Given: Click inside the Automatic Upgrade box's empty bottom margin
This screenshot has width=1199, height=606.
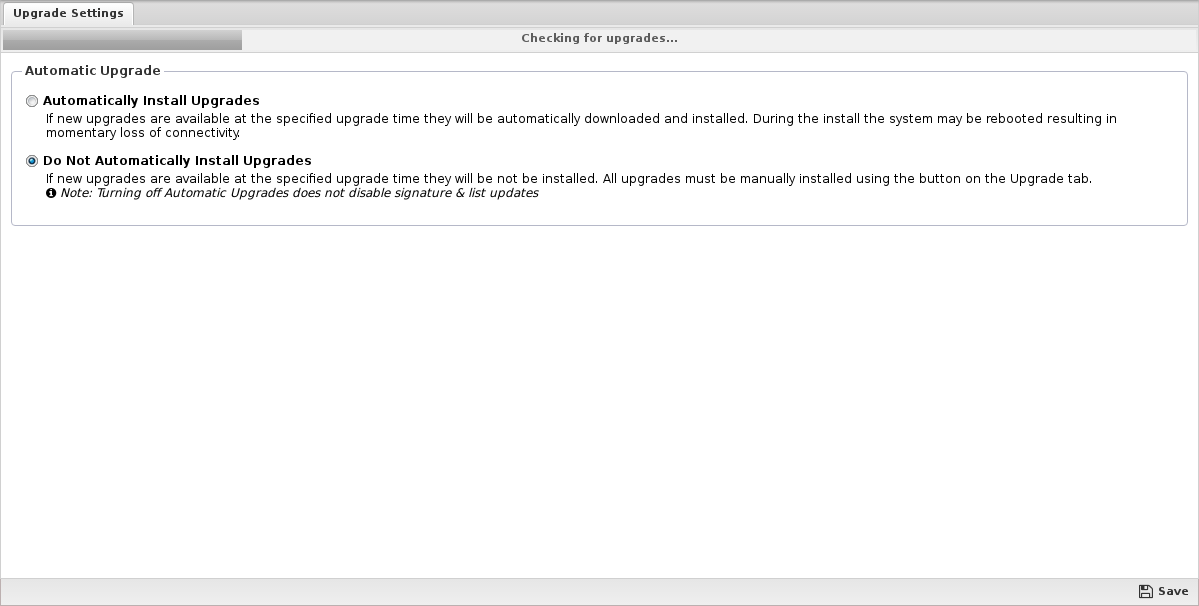Looking at the screenshot, I should pyautogui.click(x=600, y=213).
